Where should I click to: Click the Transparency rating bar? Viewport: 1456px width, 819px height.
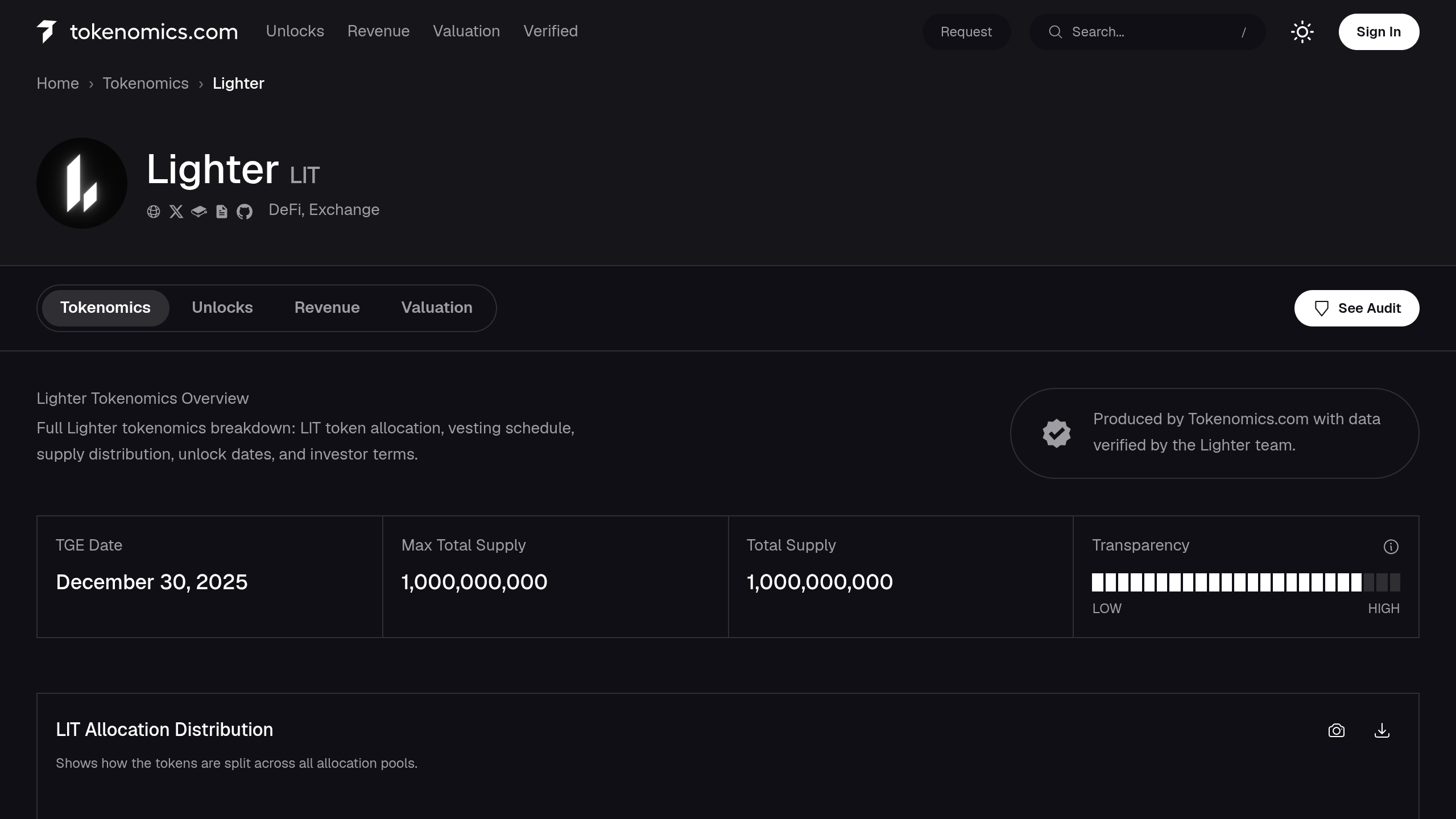pyautogui.click(x=1246, y=582)
